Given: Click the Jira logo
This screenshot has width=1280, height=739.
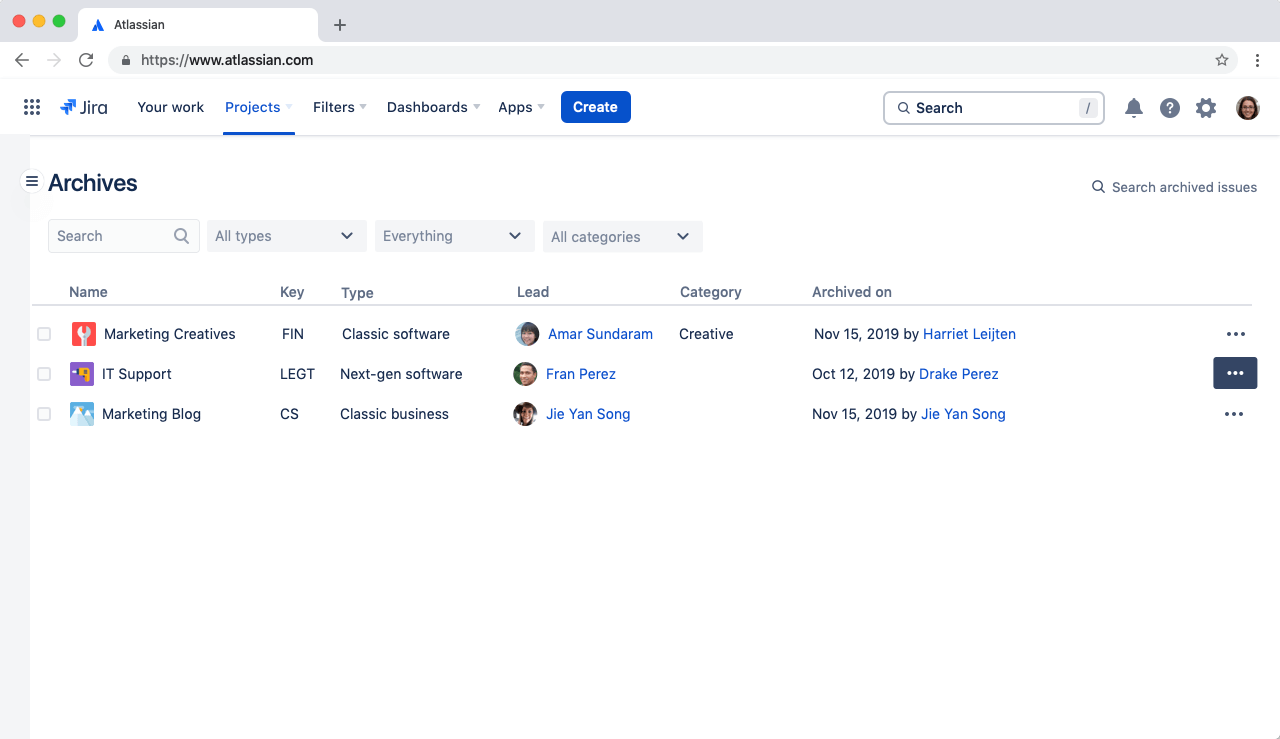Looking at the screenshot, I should click(x=84, y=107).
